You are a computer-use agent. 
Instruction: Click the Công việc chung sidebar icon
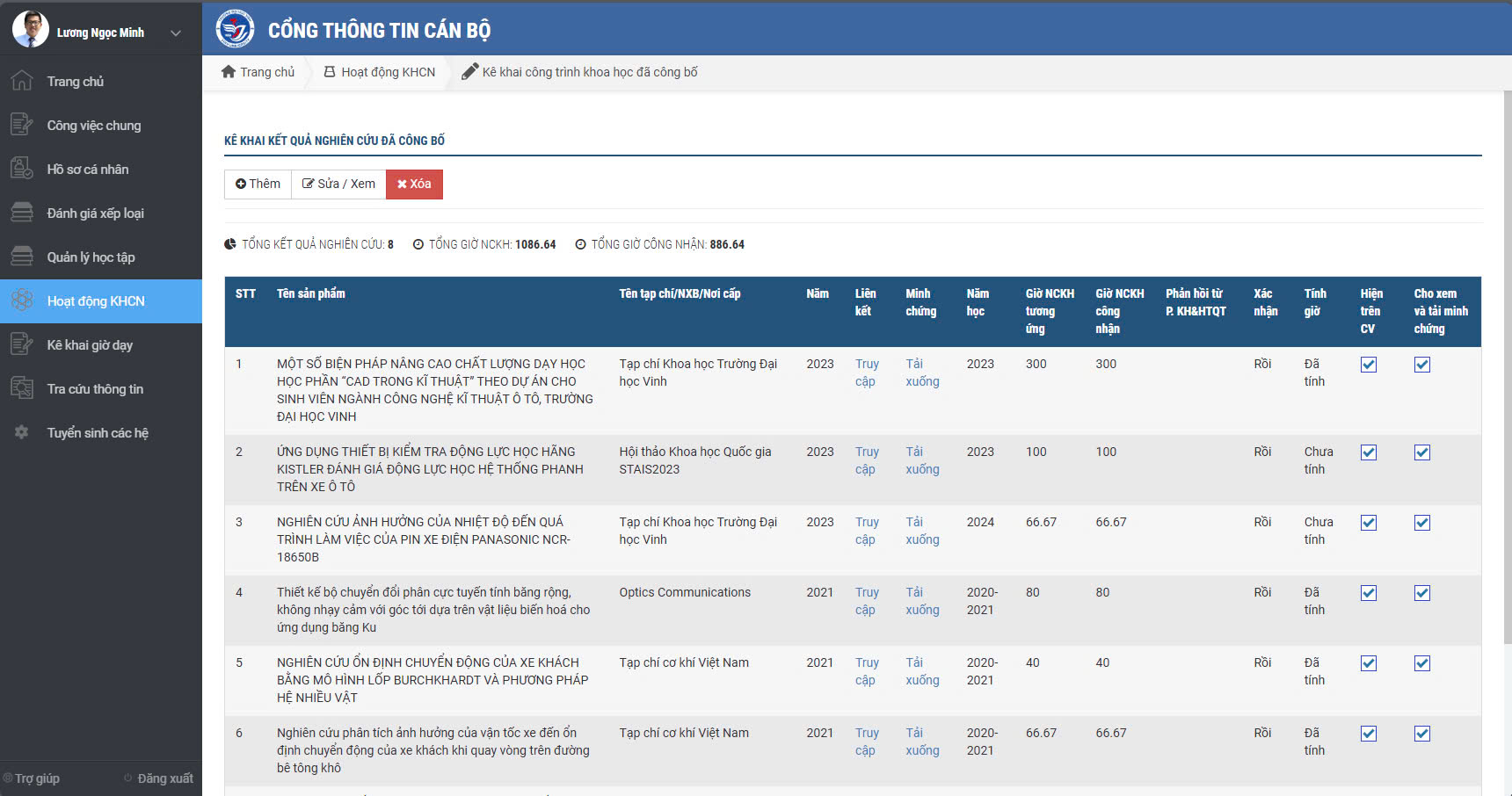tap(22, 125)
